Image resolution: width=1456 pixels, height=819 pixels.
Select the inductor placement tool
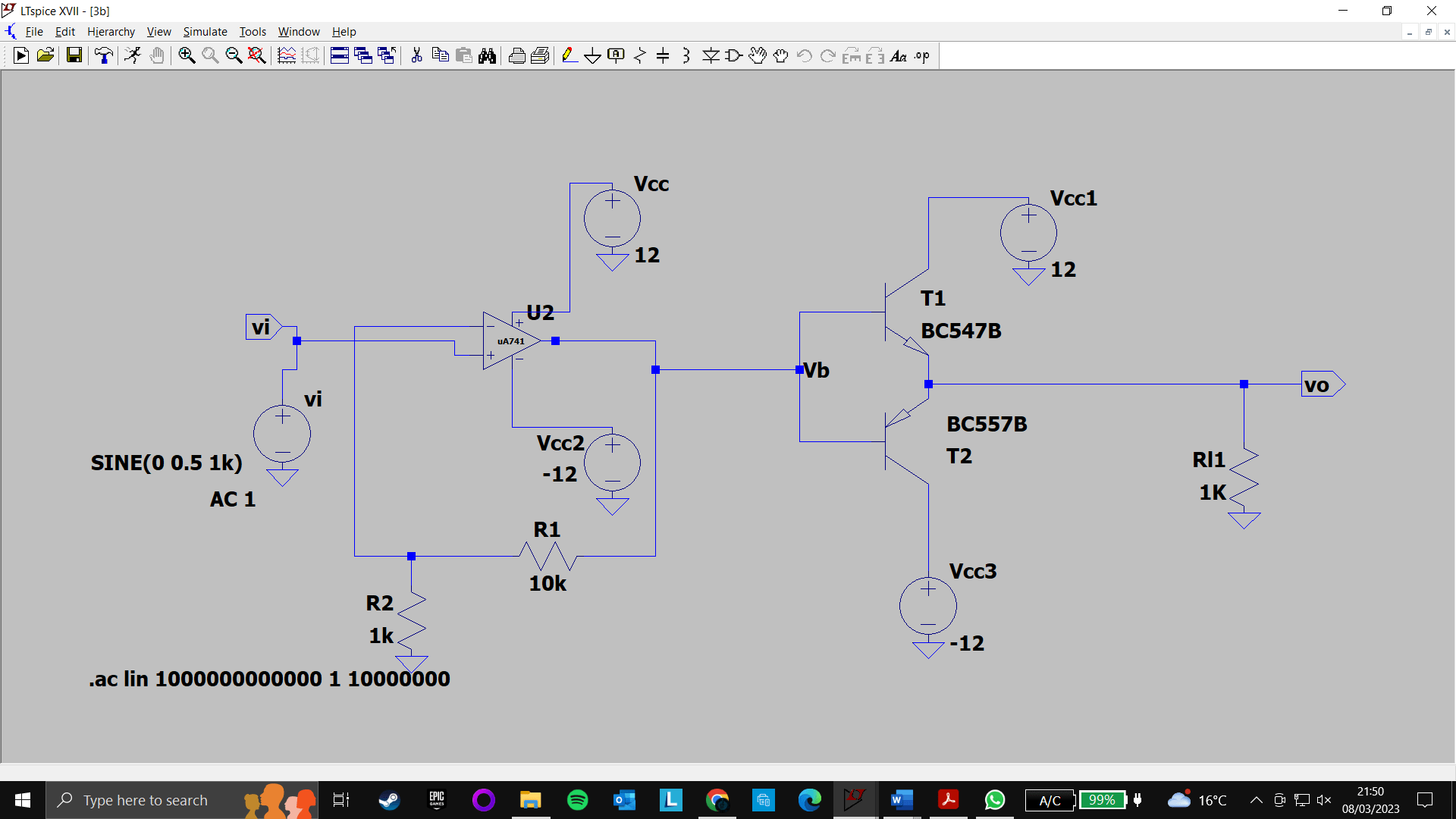click(686, 55)
